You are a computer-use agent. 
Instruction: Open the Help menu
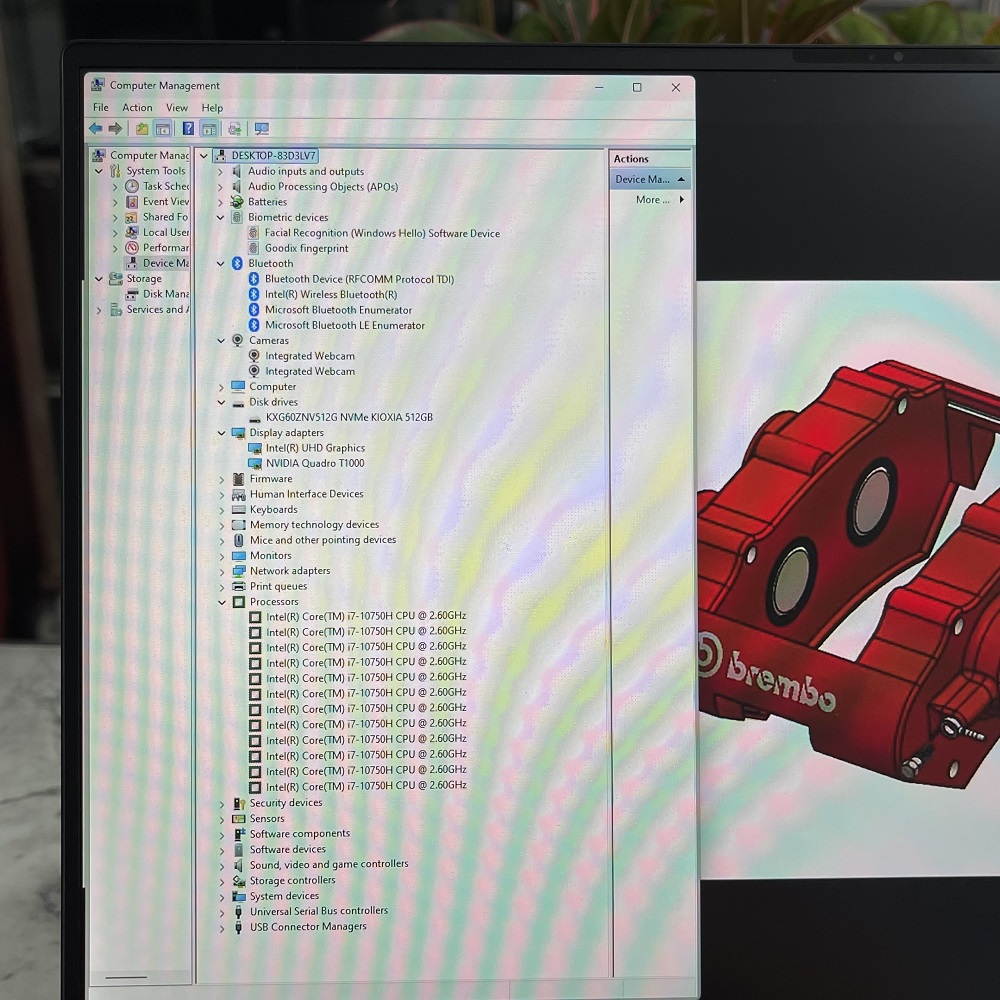[x=212, y=108]
